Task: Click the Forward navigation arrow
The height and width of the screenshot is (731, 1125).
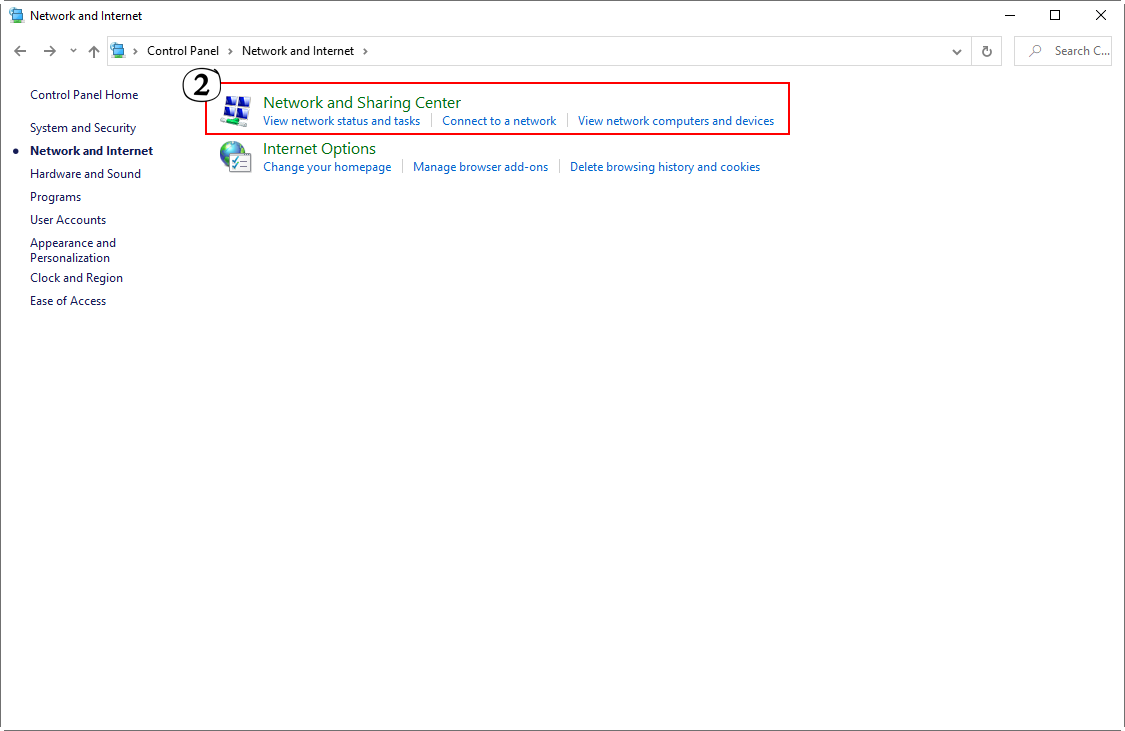Action: coord(49,51)
